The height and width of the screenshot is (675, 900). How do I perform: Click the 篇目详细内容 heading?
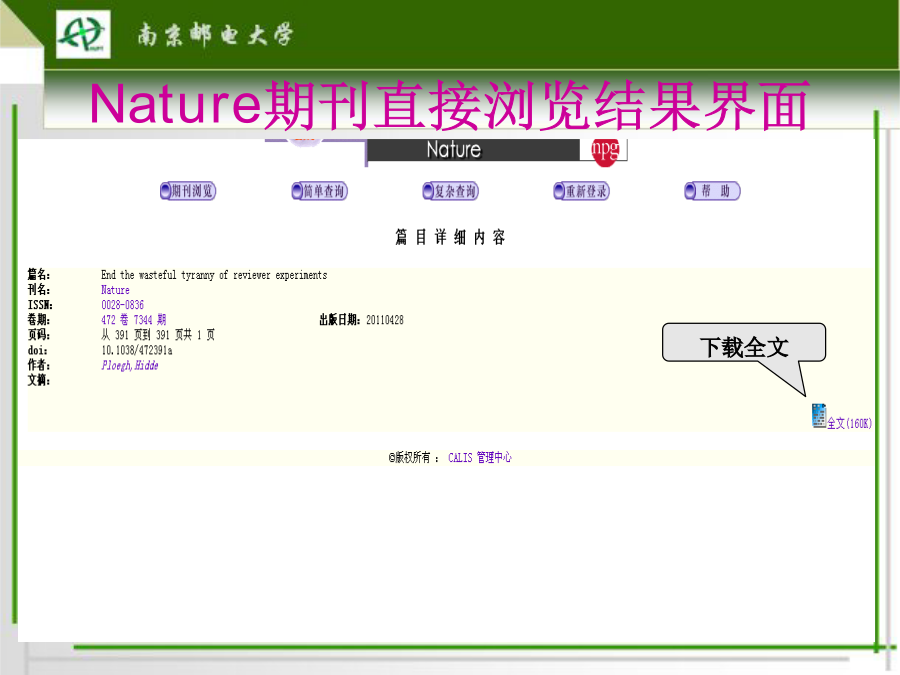click(450, 237)
